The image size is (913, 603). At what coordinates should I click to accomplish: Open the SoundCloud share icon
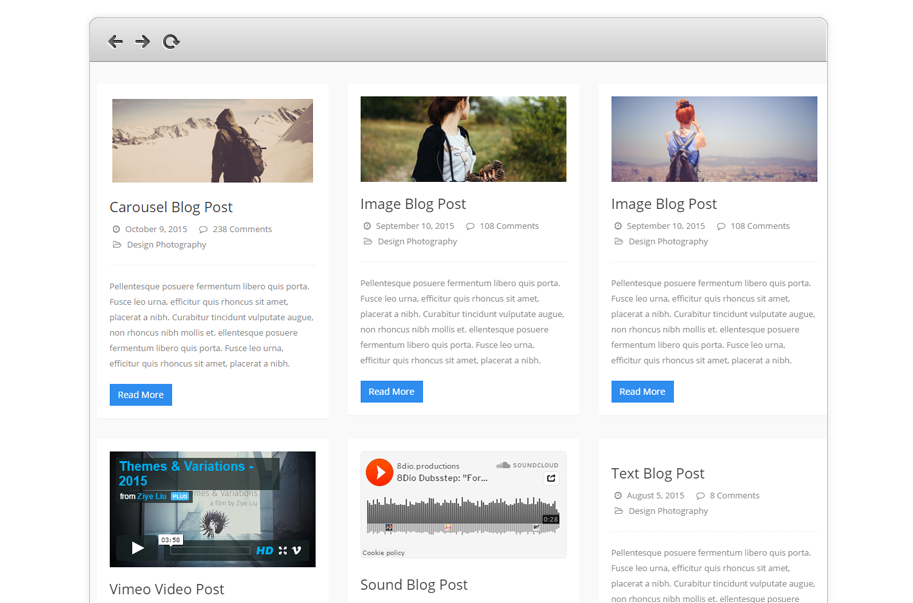coord(550,478)
